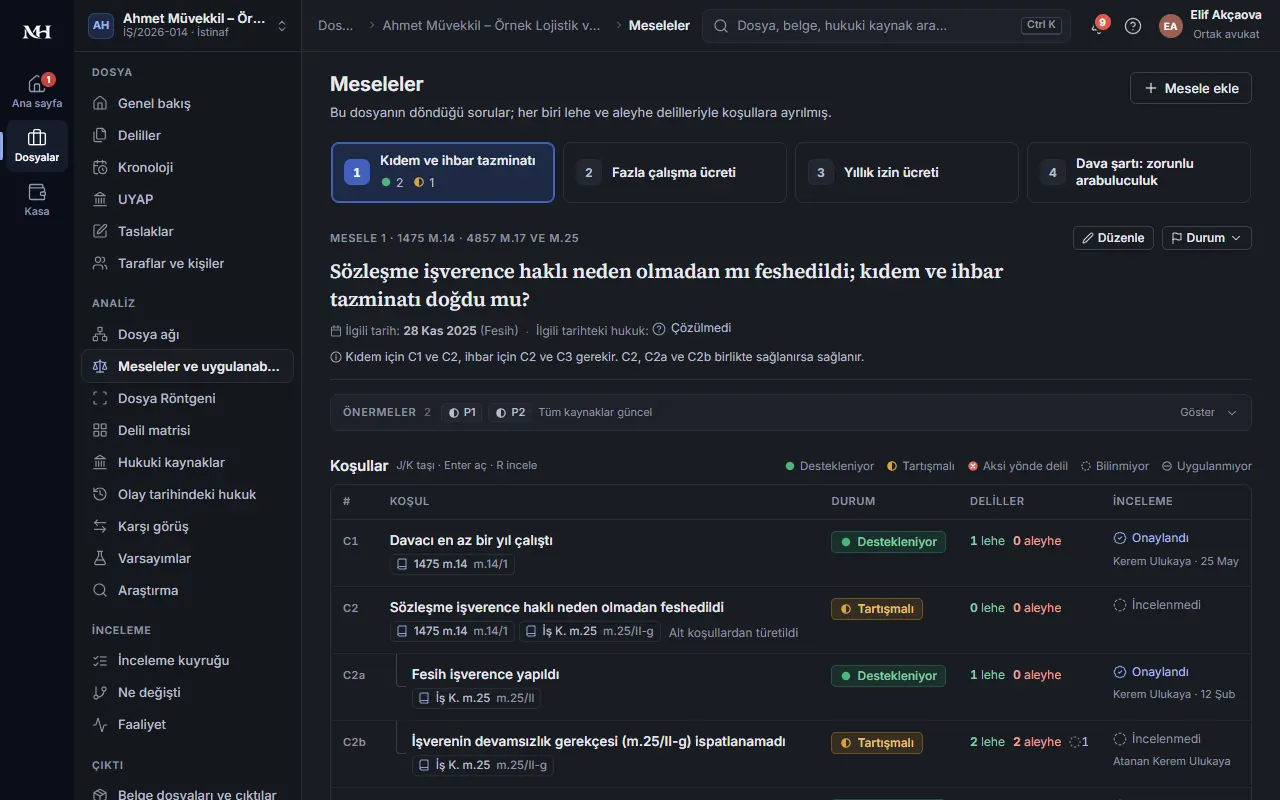
Task: Click the Mesele ekle button
Action: (1191, 88)
